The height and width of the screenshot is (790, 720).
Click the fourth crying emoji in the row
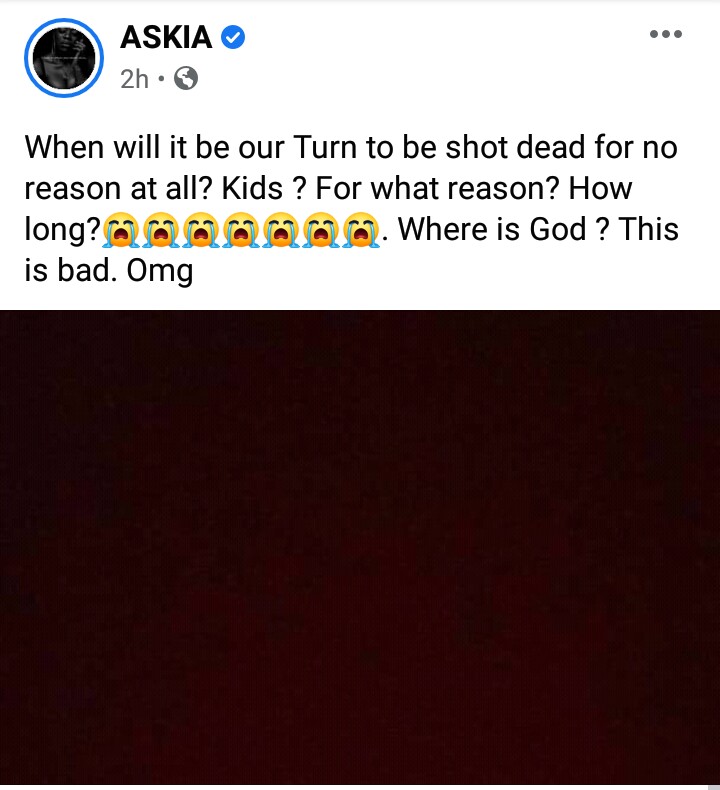(241, 230)
